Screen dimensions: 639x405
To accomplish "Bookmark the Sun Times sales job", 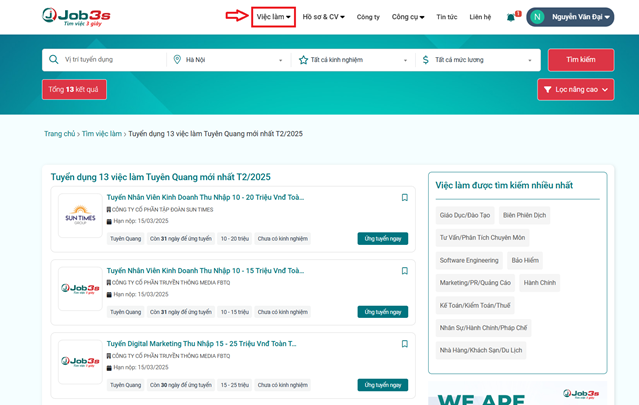I will point(405,198).
